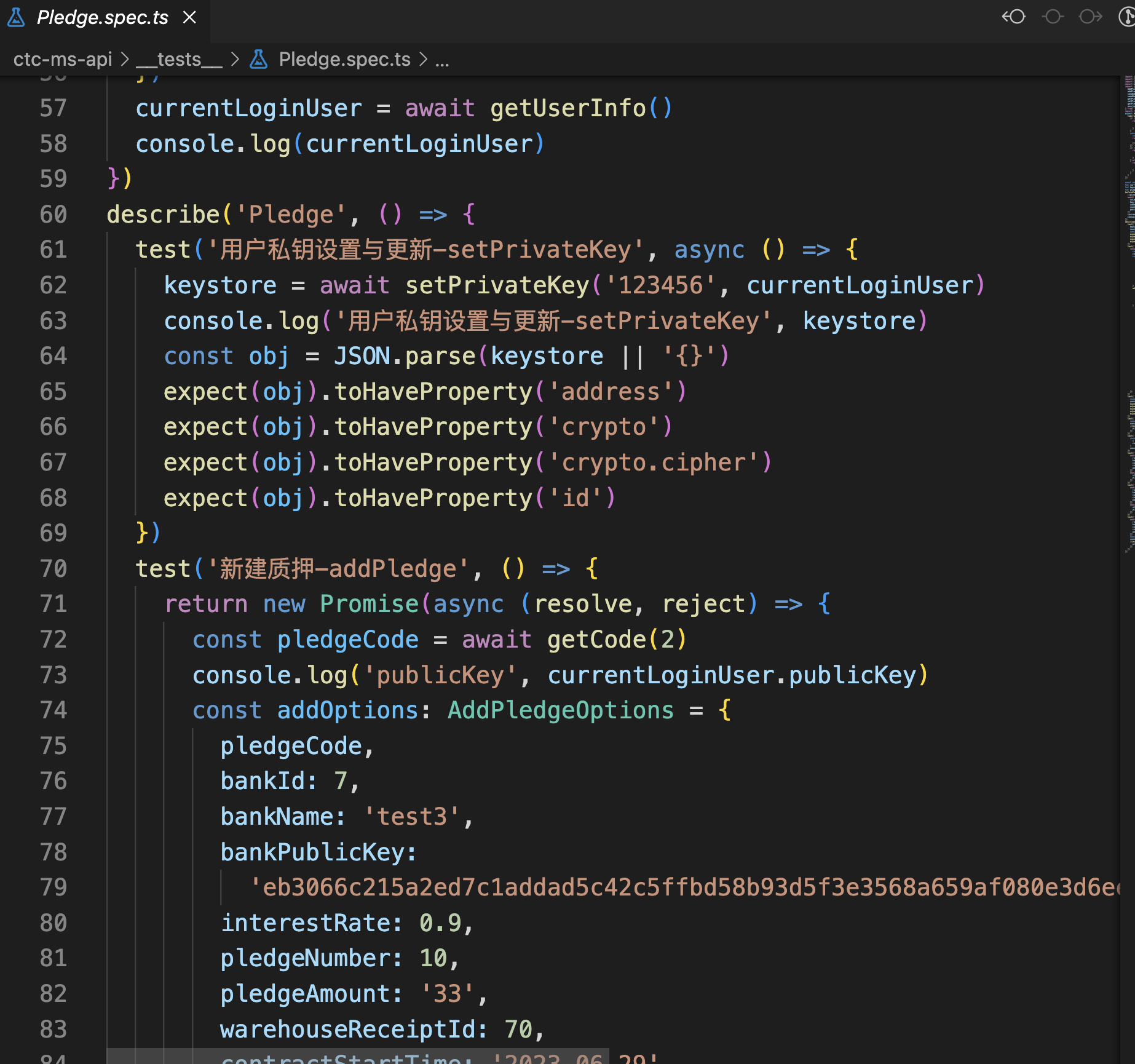Image resolution: width=1135 pixels, height=1064 pixels.
Task: Click the middle commit circle icon
Action: 1053,17
